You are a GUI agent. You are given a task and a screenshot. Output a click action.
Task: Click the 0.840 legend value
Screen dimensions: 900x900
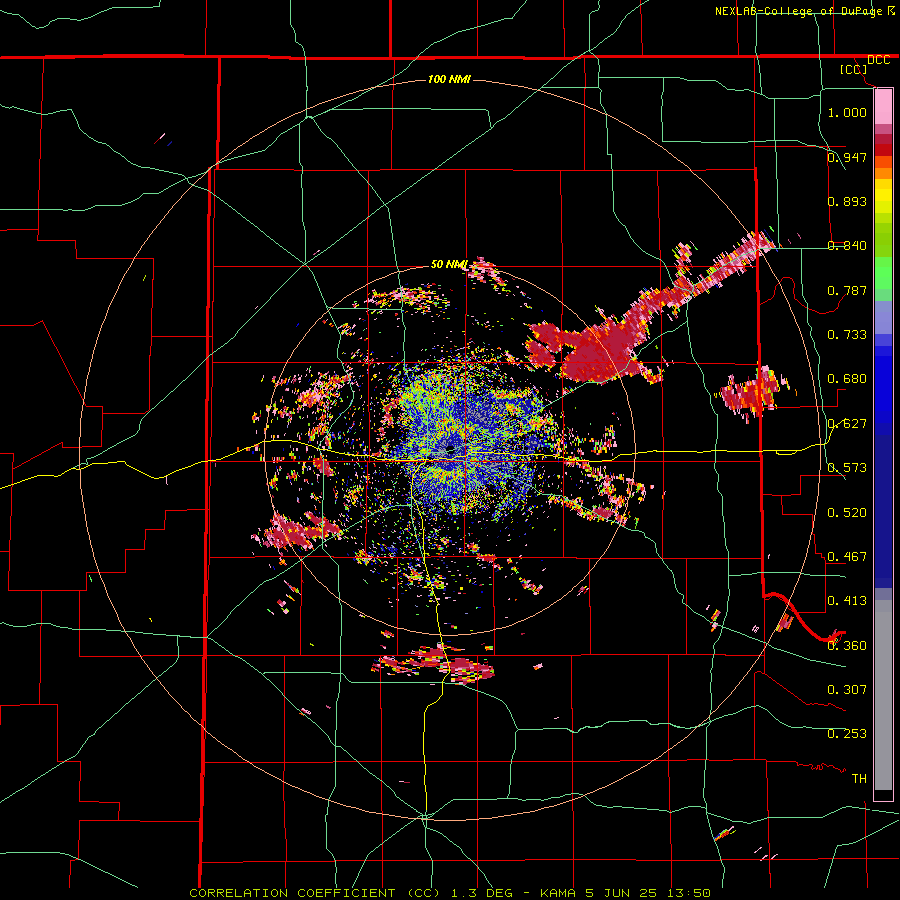847,246
